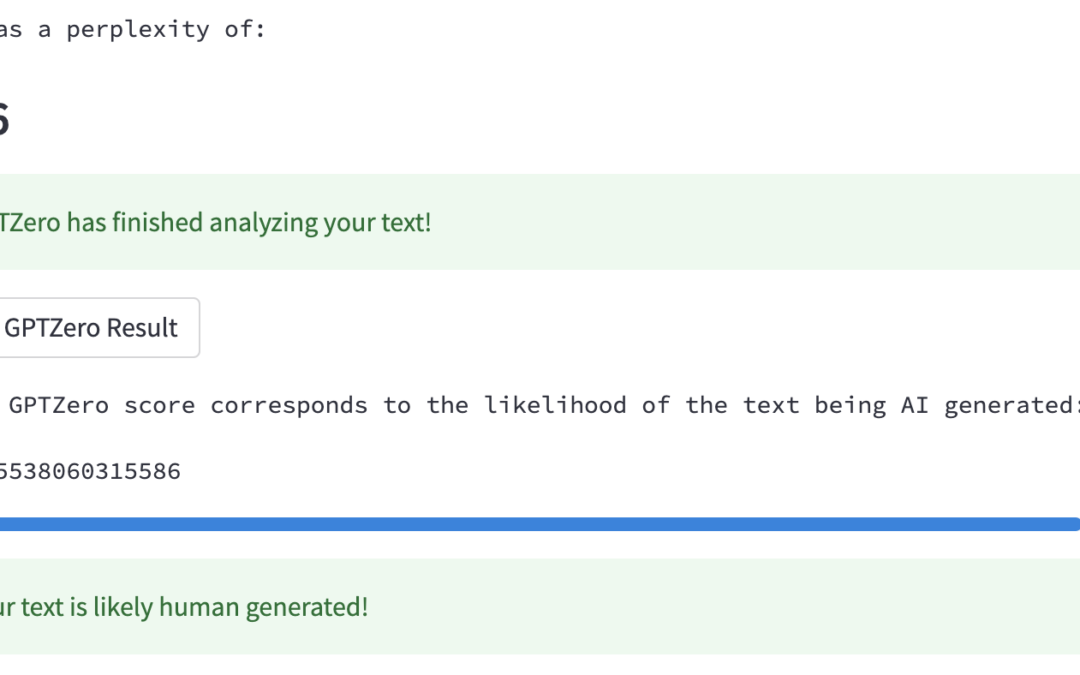Click the blue progress bar
1080x675 pixels.
coord(540,524)
